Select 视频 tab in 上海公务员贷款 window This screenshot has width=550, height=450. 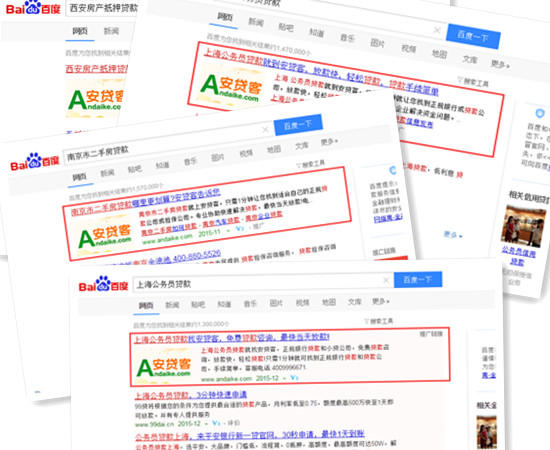[302, 302]
